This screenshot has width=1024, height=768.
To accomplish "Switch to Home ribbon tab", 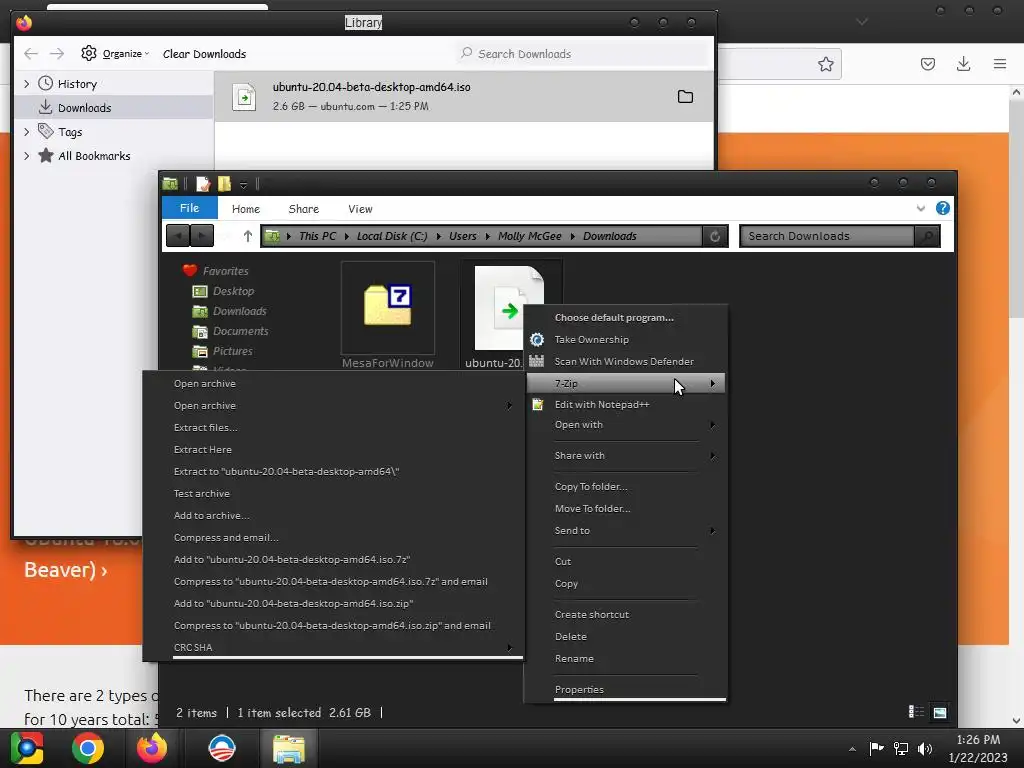I will click(246, 209).
